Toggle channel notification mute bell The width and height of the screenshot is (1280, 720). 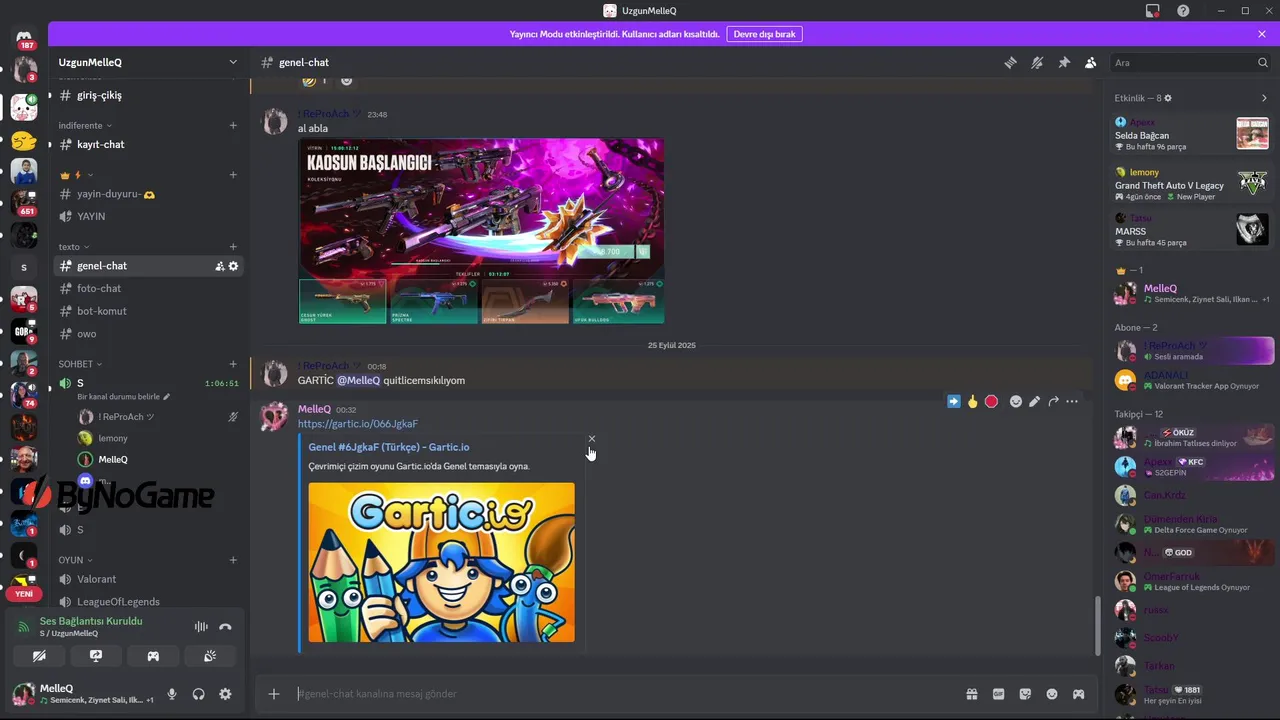tap(1037, 62)
